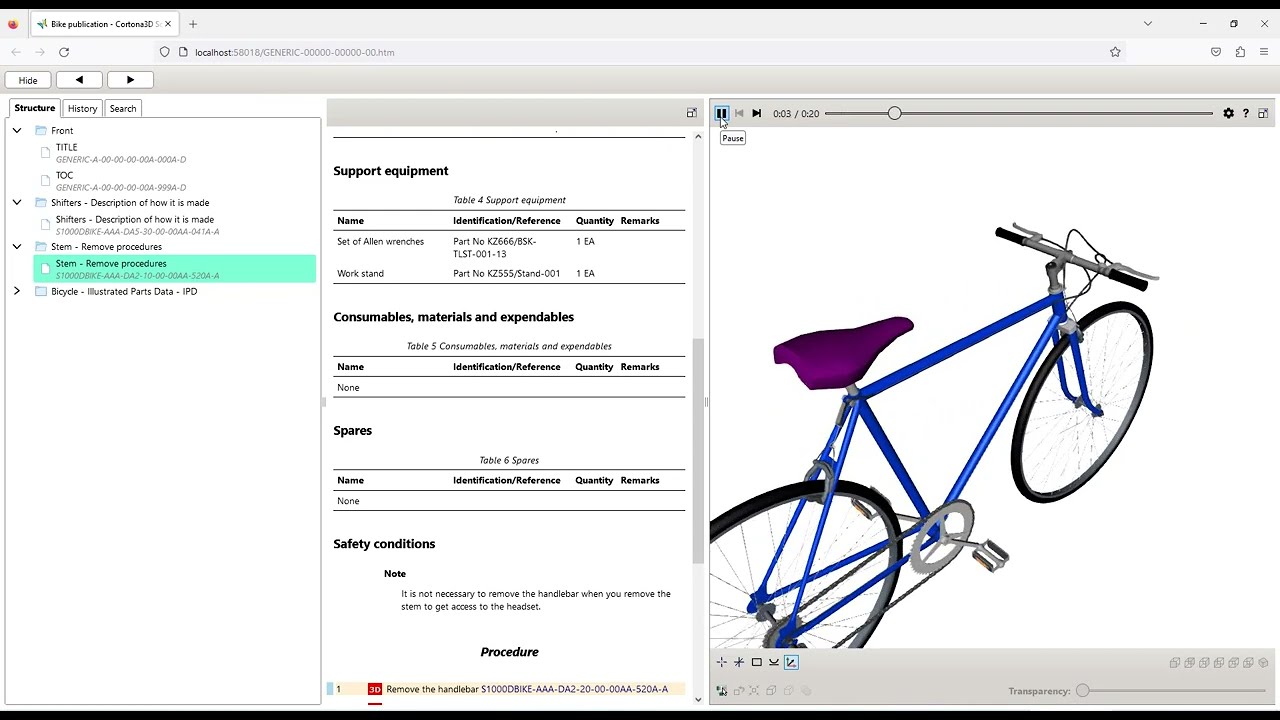Open a new browser tab

tap(193, 24)
